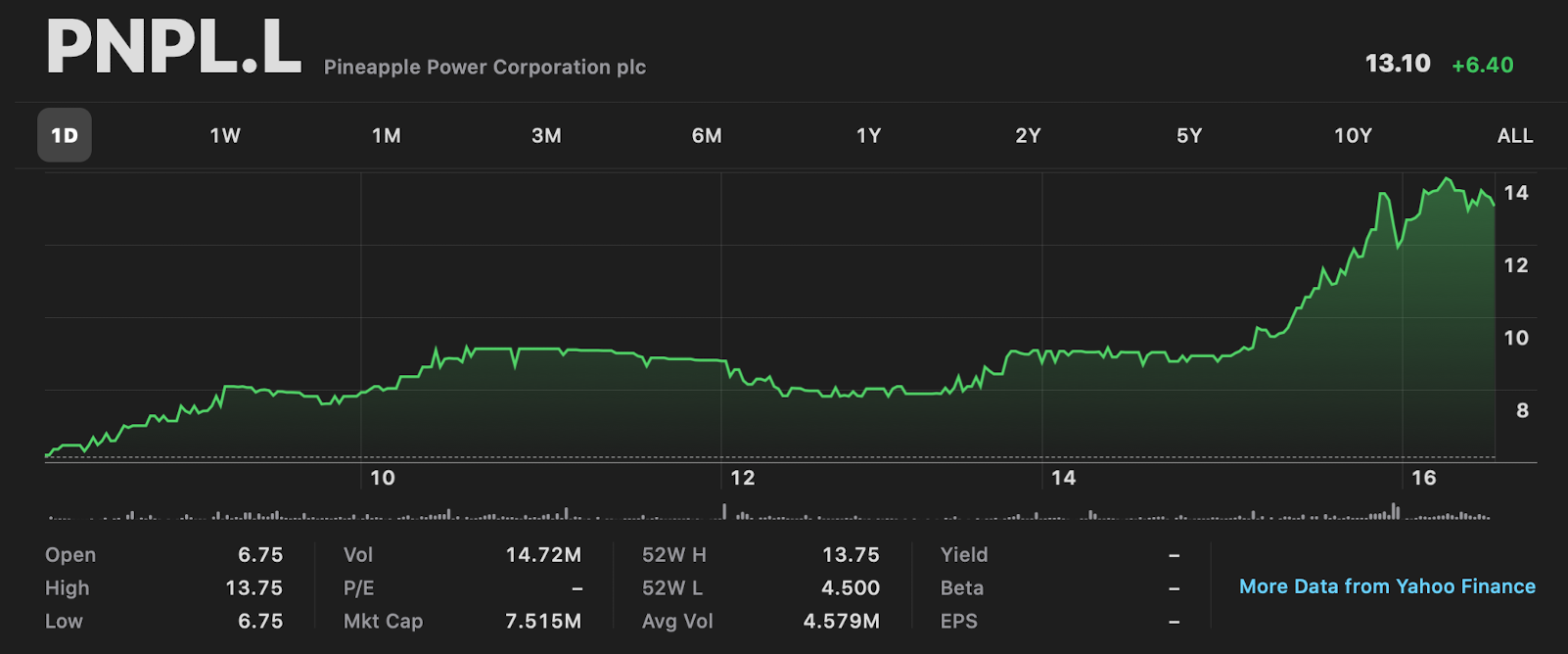
Task: Click the 16 hour mark on x-axis
Action: coord(1424,478)
